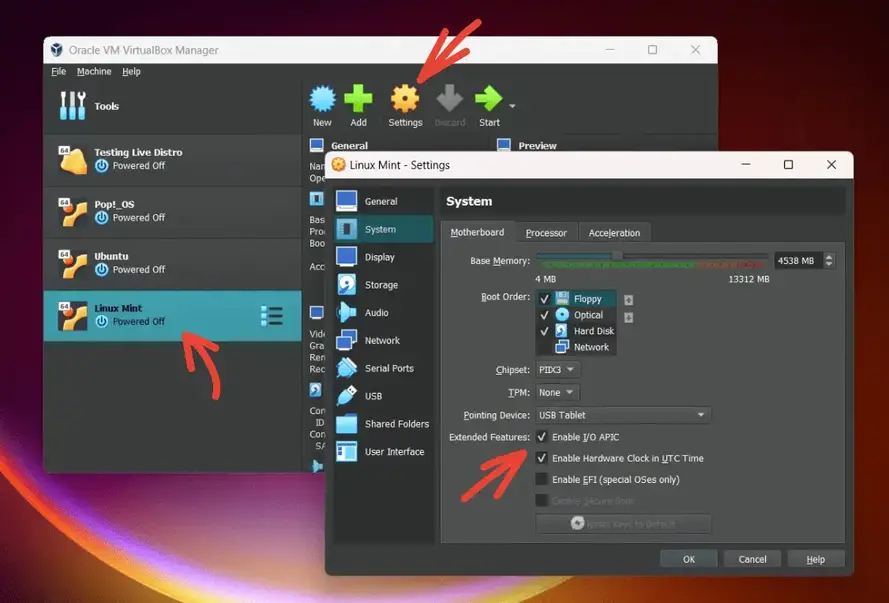889x603 pixels.
Task: Click the Help button in Settings dialog
Action: (x=816, y=559)
